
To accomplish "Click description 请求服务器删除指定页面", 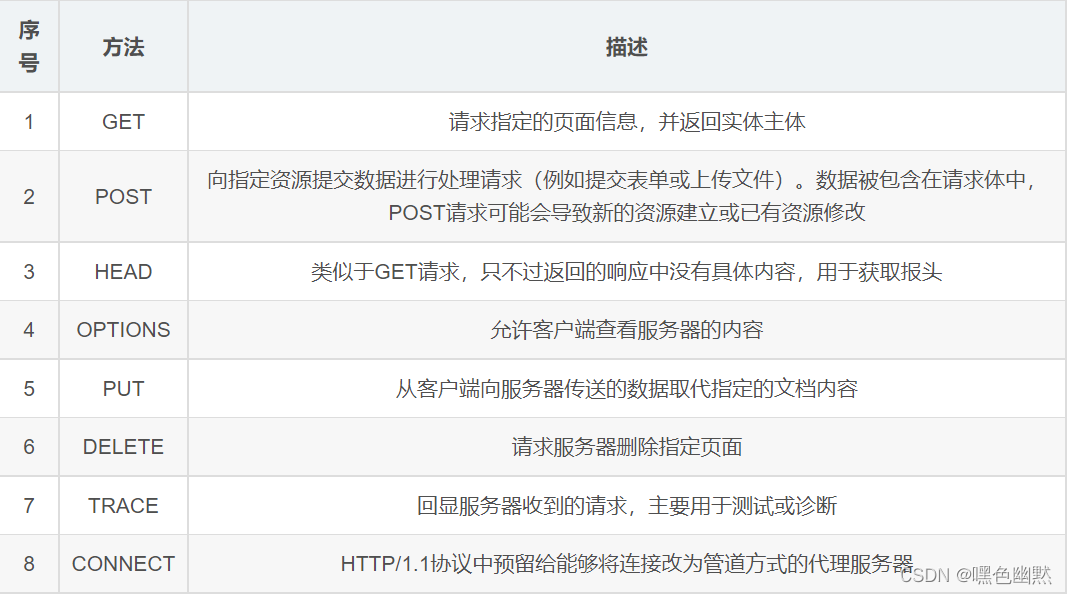I will 627,447.
